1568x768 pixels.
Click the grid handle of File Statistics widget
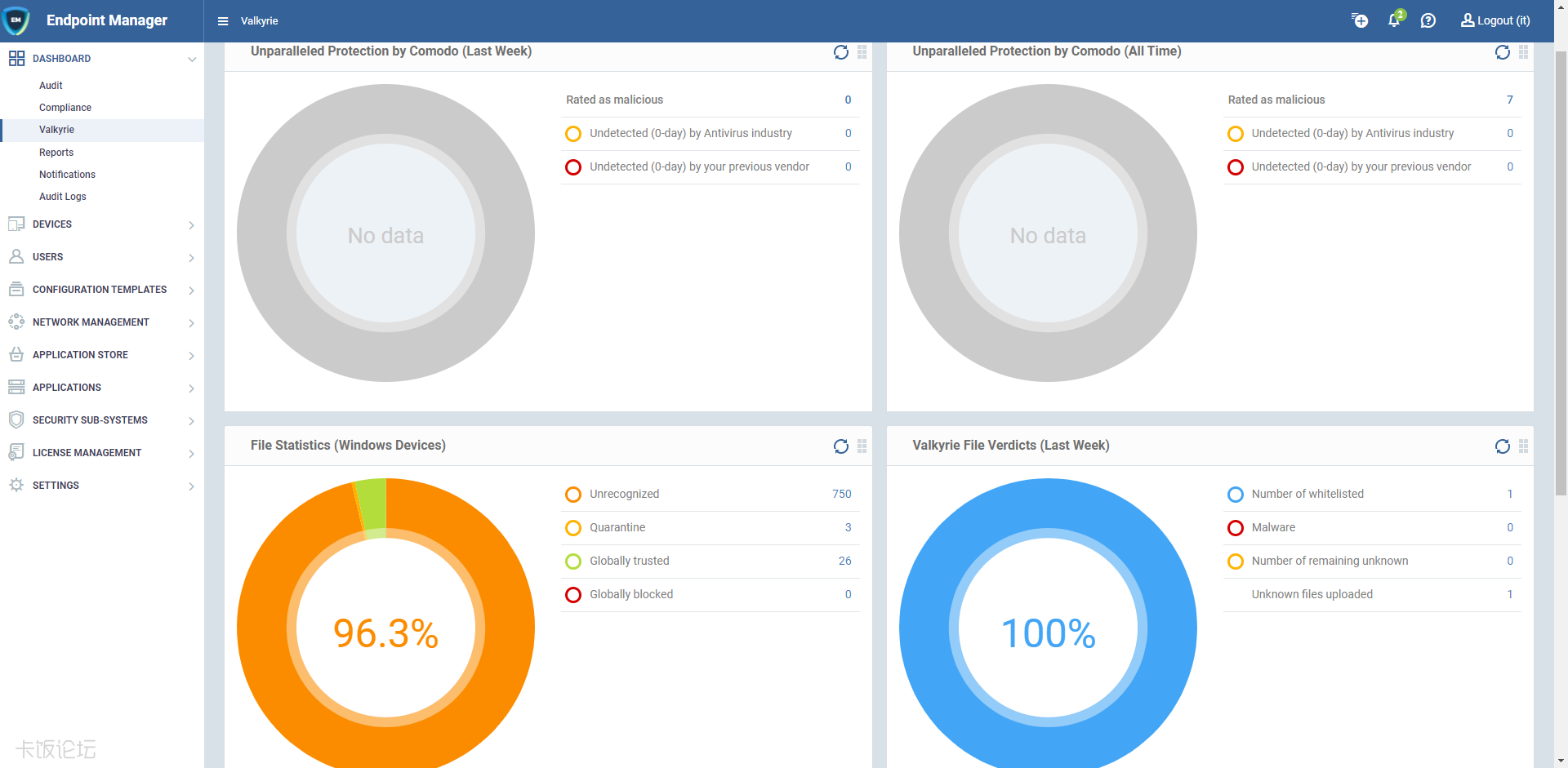tap(862, 446)
